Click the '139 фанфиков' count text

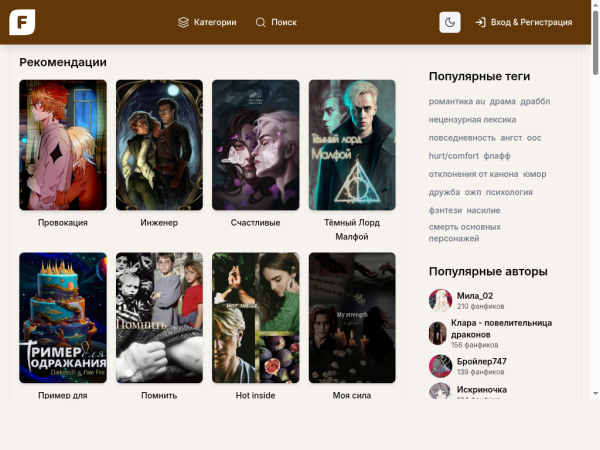point(481,372)
